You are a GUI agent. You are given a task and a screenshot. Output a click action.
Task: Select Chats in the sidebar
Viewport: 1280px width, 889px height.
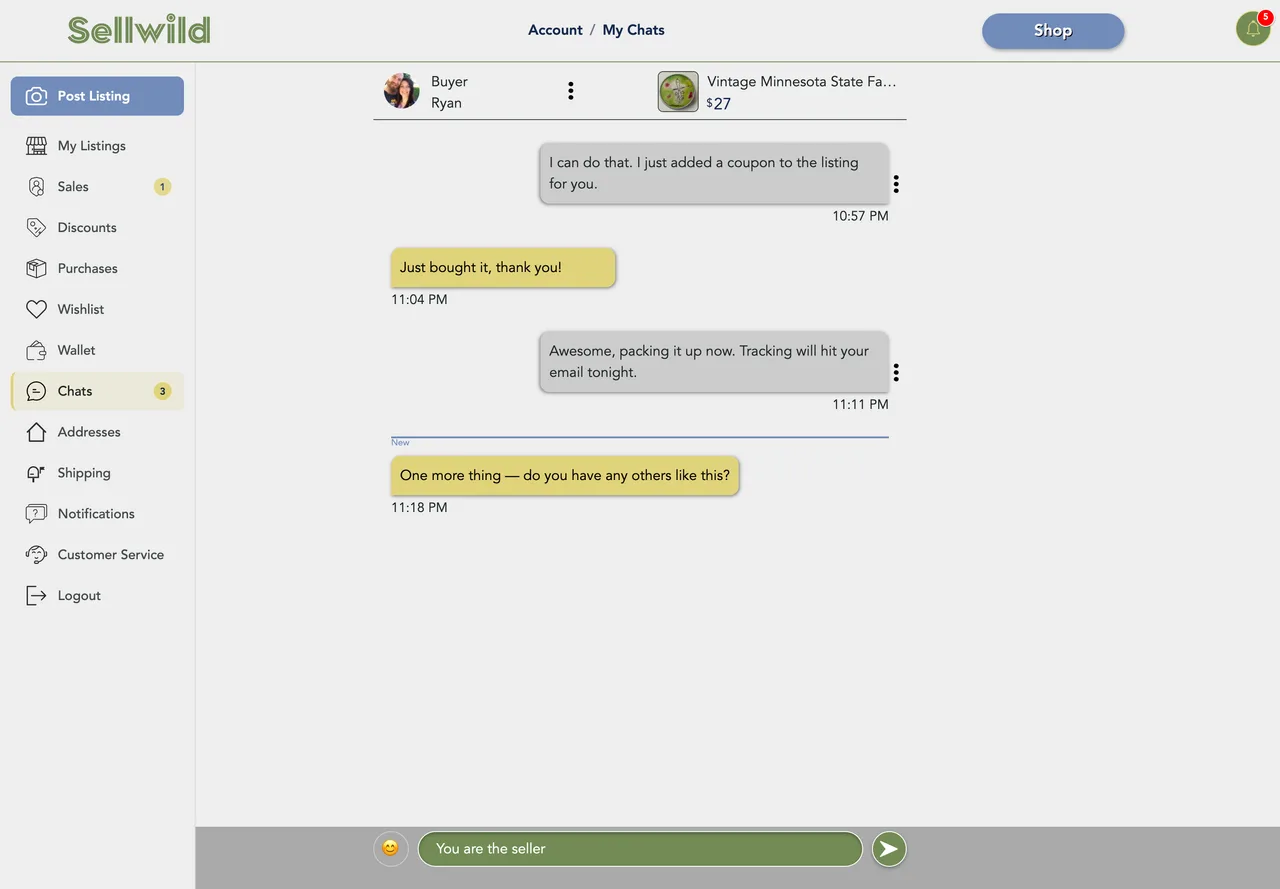97,392
